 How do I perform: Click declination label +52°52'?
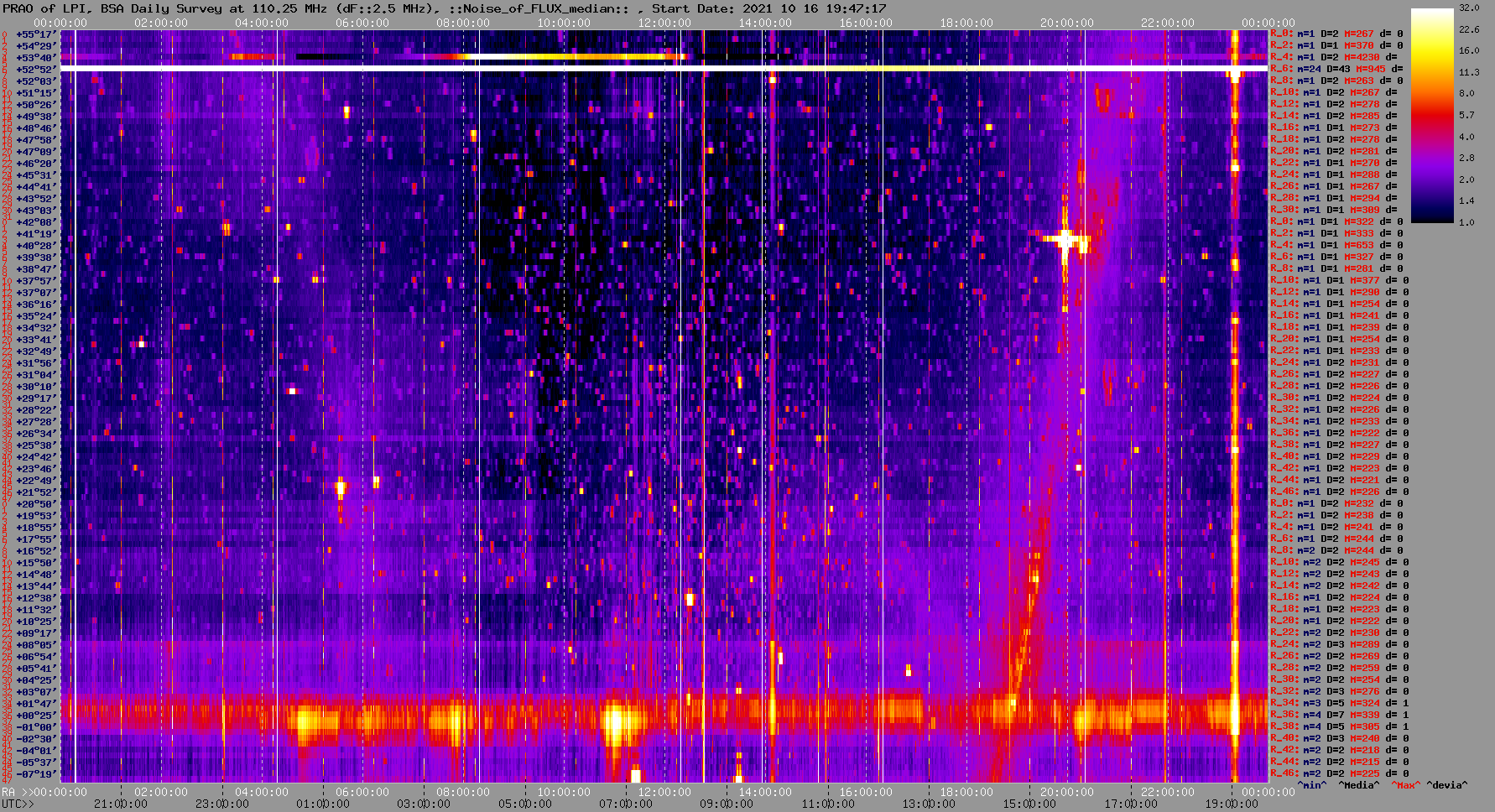coord(36,70)
